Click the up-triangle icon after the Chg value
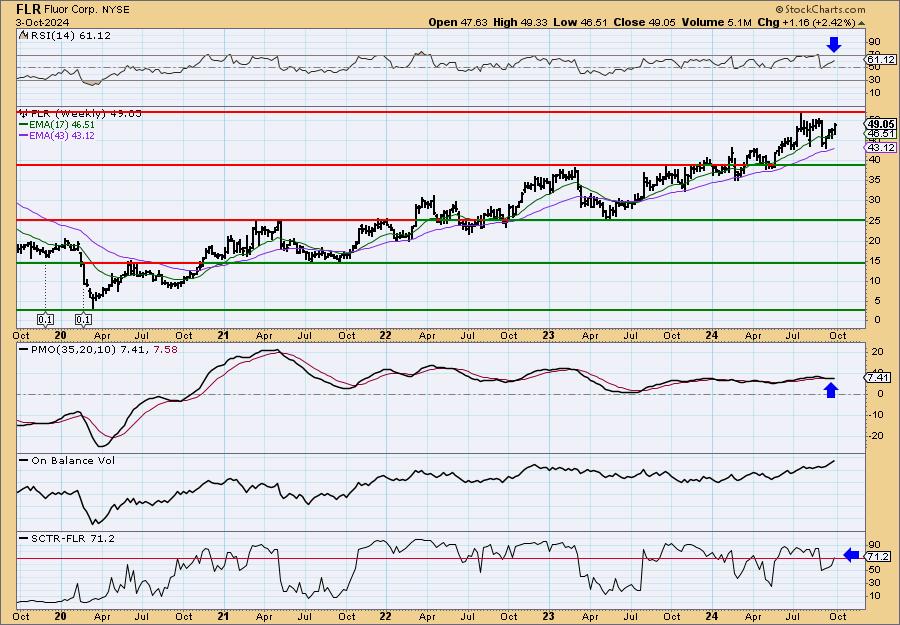 coord(862,23)
